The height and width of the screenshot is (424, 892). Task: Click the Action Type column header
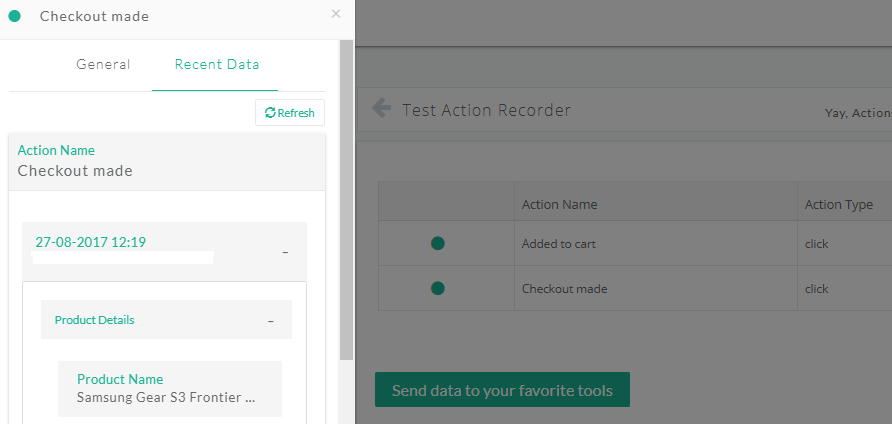point(839,204)
